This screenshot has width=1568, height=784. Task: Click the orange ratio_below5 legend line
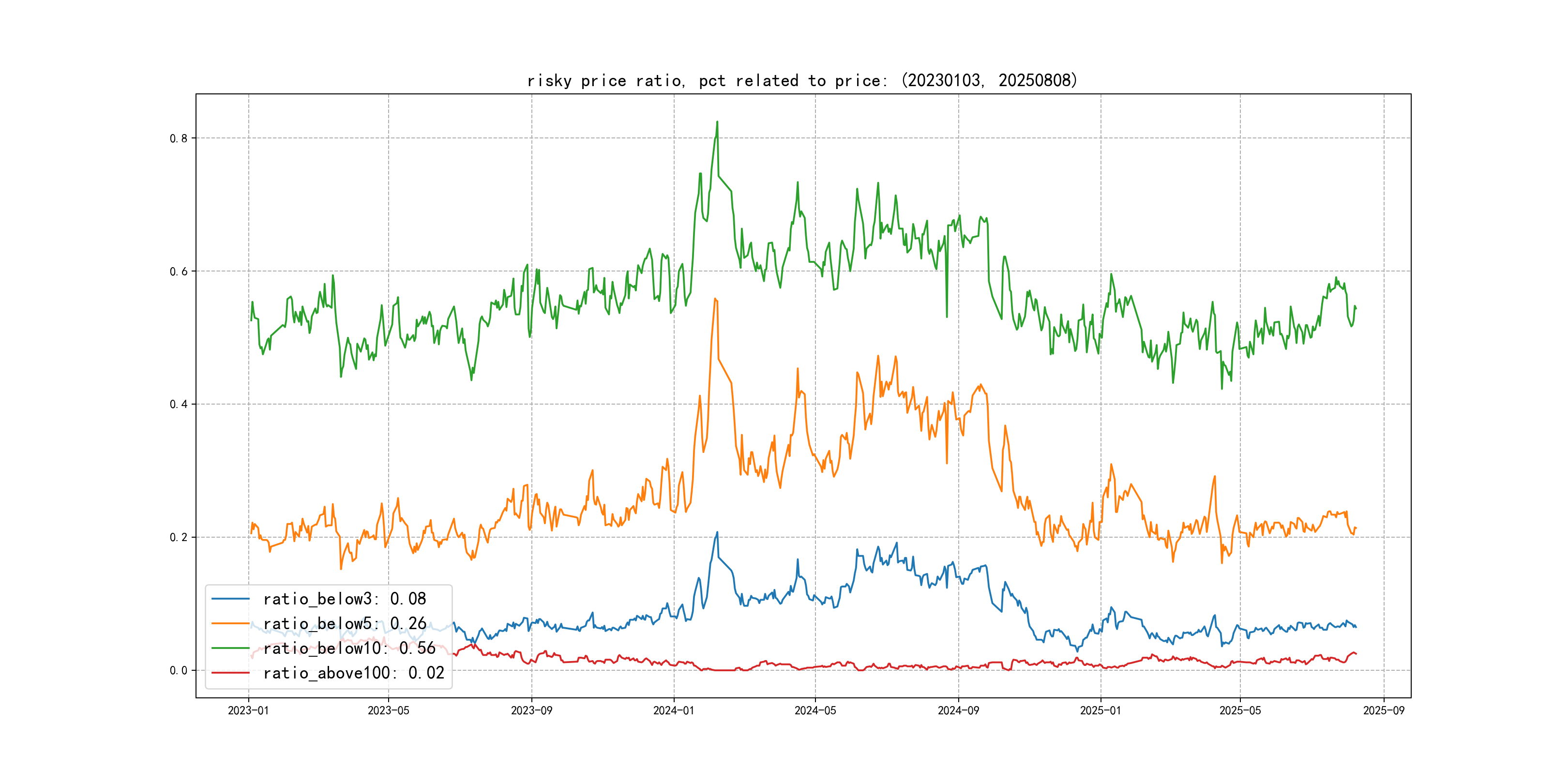(x=230, y=623)
